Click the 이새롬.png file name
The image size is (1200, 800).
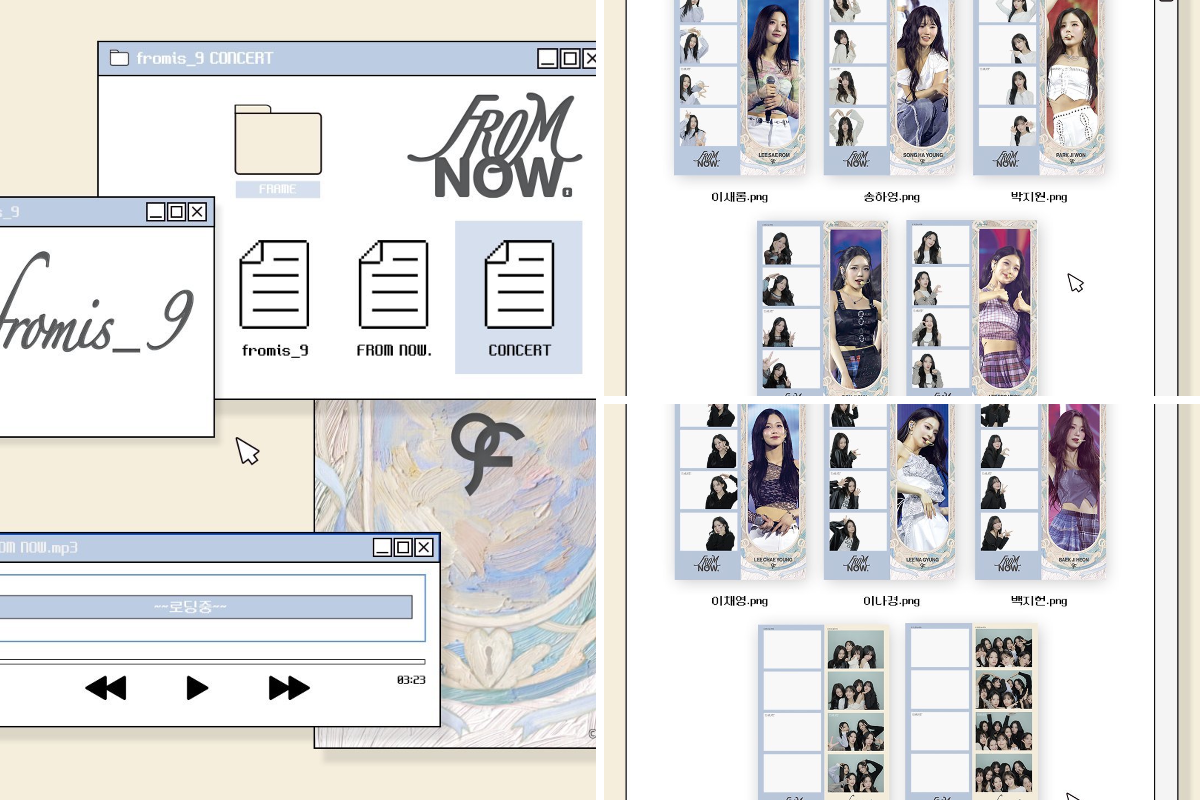[739, 197]
